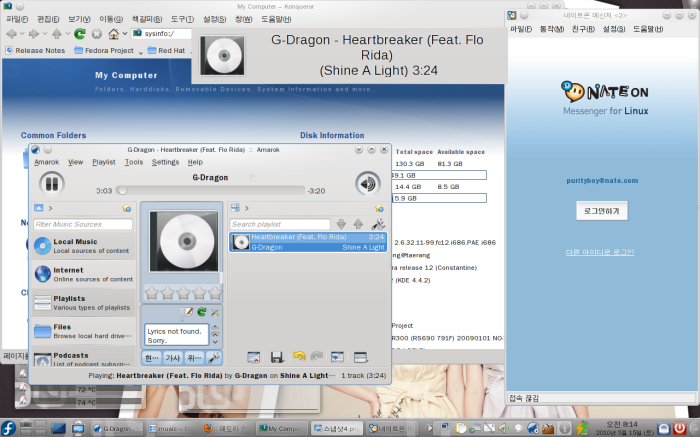This screenshot has width=700, height=437.
Task: Open the Tools menu in Amarok
Action: pyautogui.click(x=134, y=162)
